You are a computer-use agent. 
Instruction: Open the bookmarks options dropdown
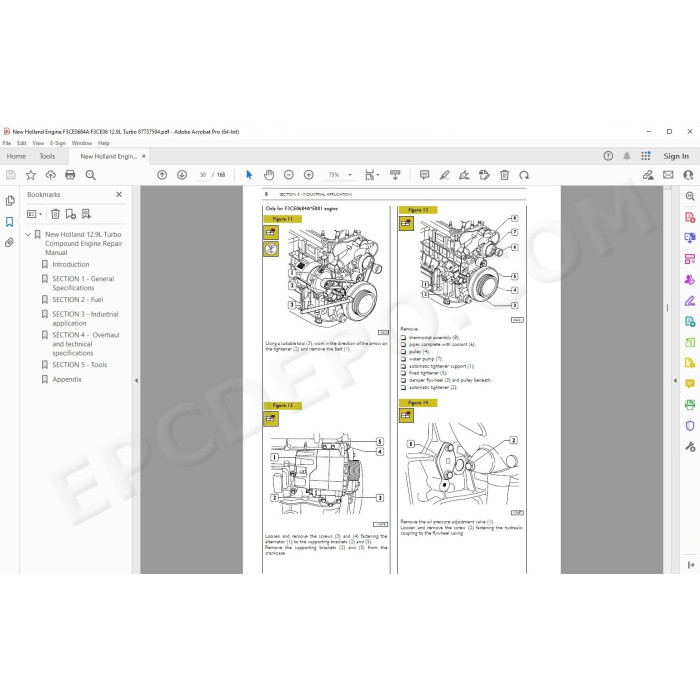click(34, 214)
